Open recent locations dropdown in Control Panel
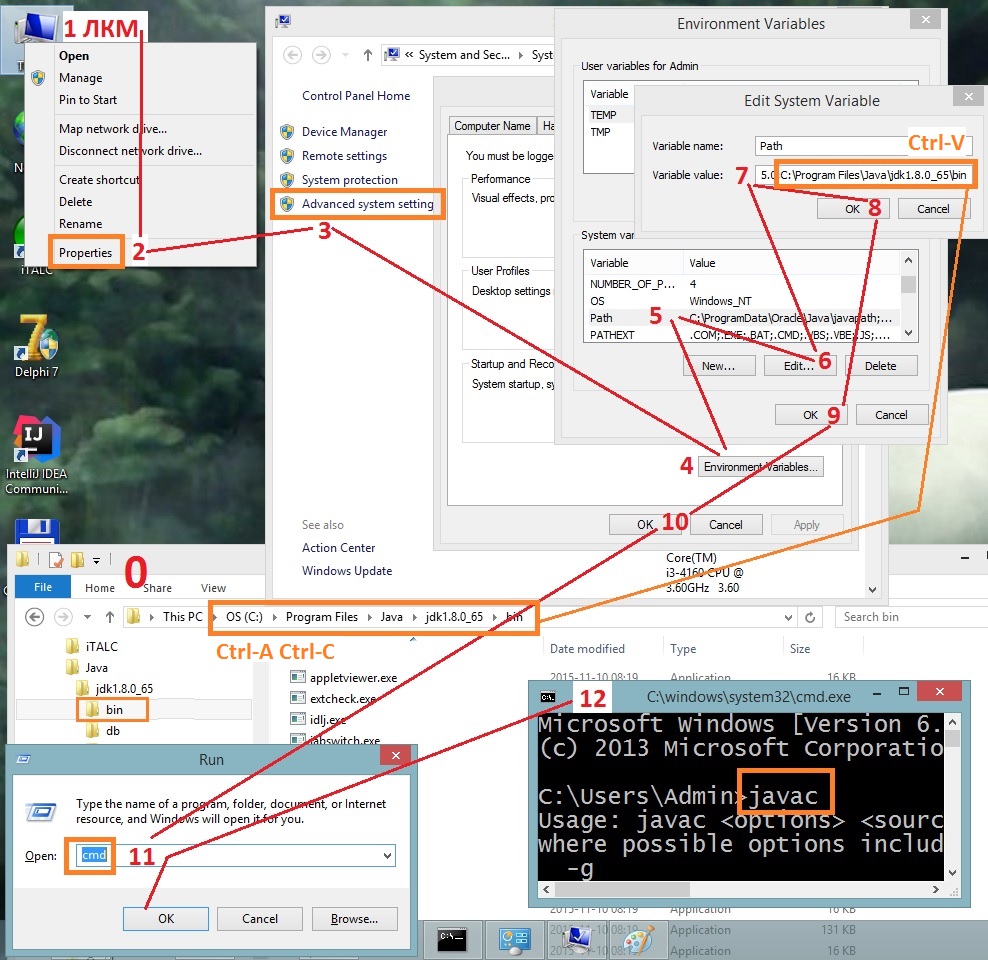This screenshot has height=960, width=988. tap(345, 55)
